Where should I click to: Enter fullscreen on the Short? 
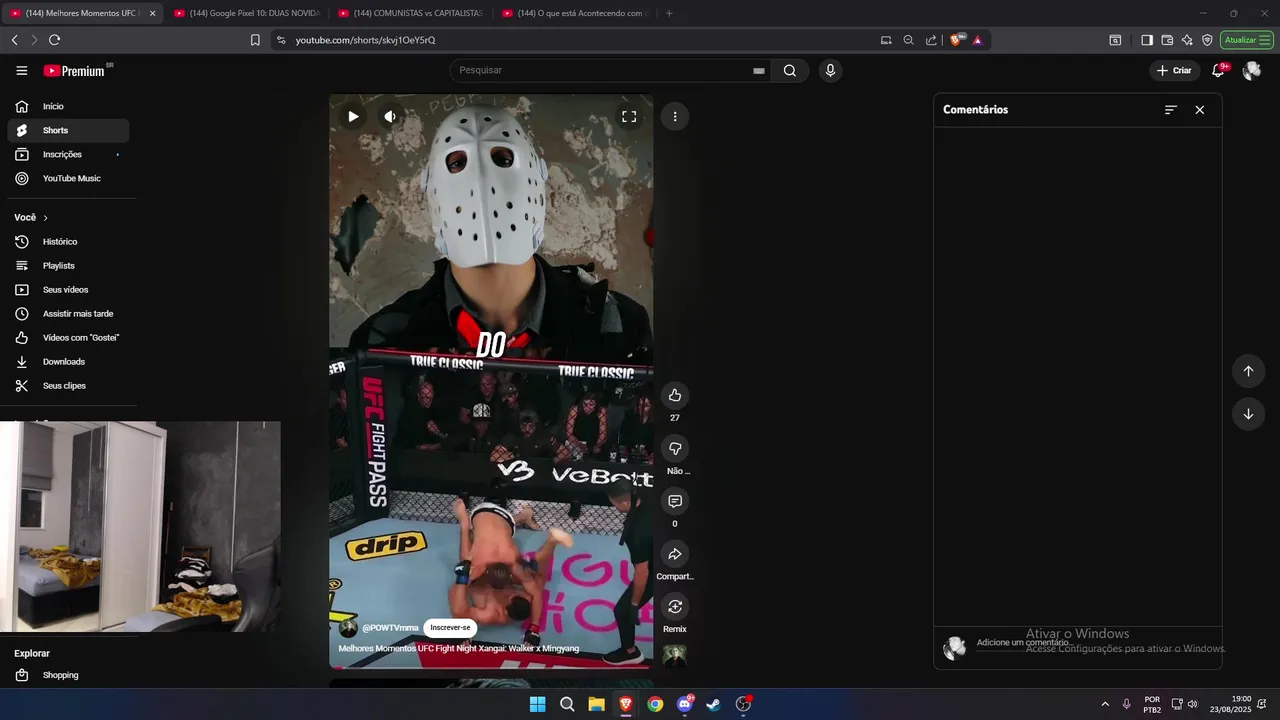point(629,116)
